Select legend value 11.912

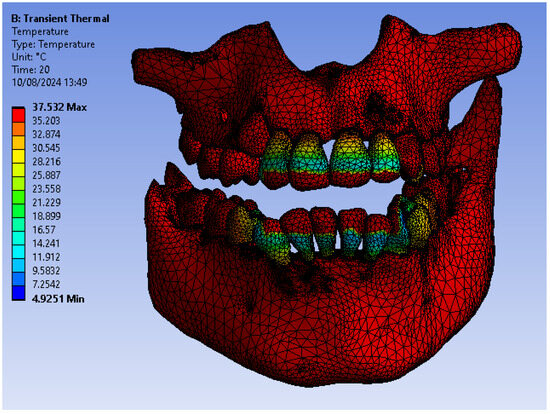pyautogui.click(x=46, y=257)
